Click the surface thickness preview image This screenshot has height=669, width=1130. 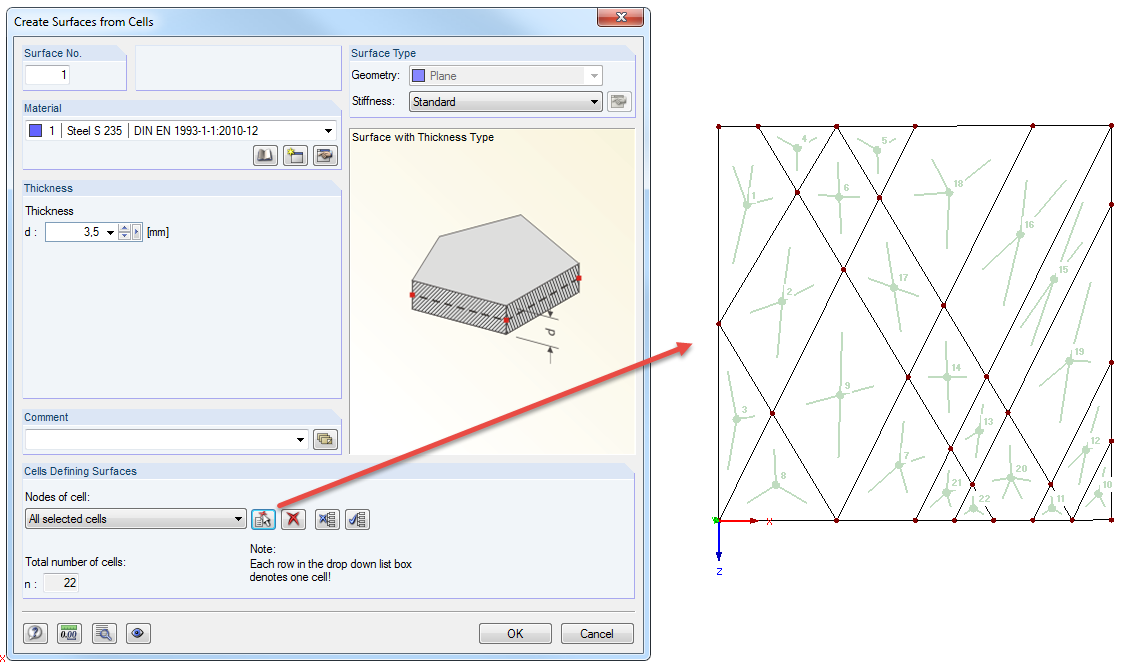coord(492,292)
